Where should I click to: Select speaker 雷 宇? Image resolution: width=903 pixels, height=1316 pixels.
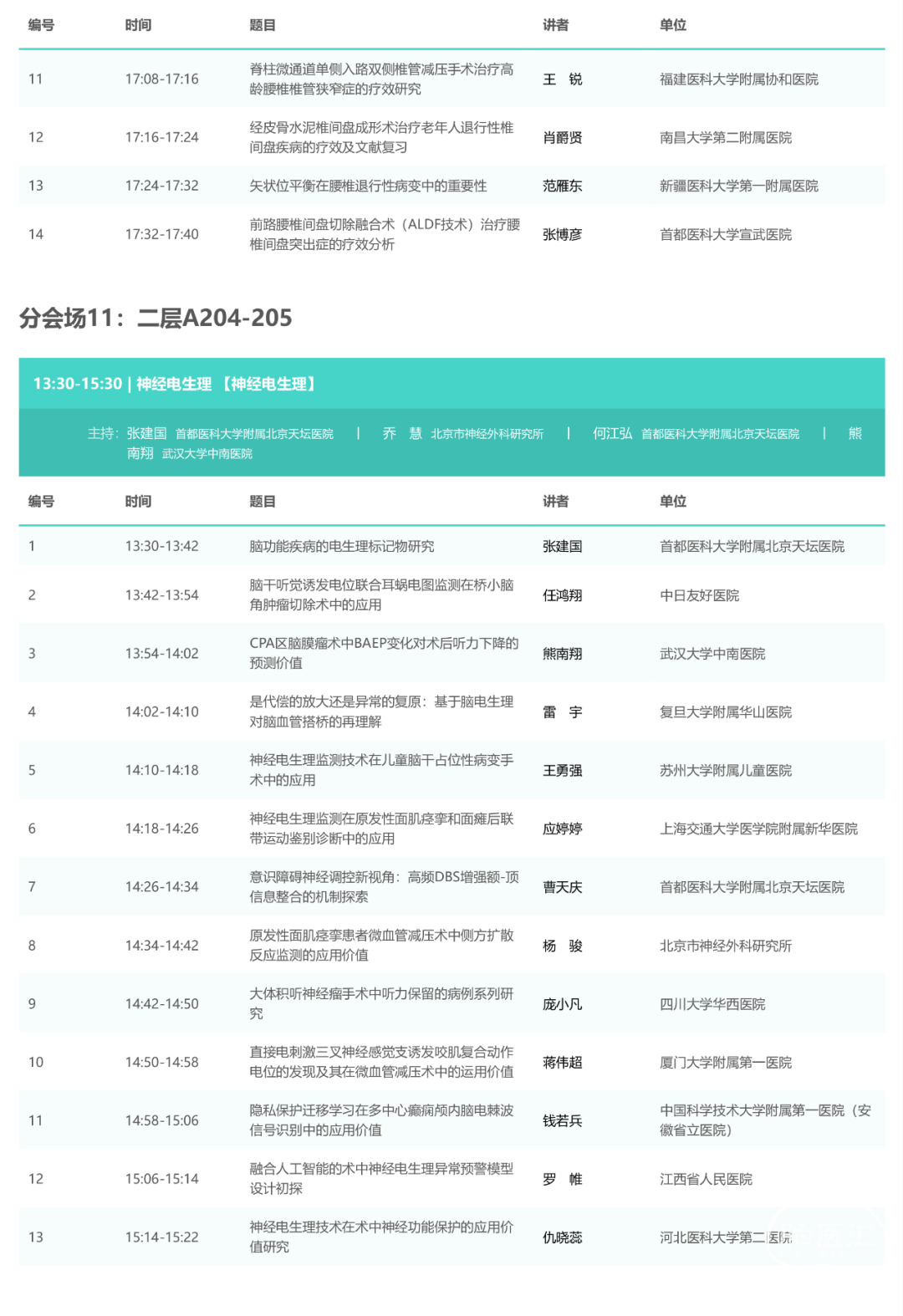coord(562,712)
